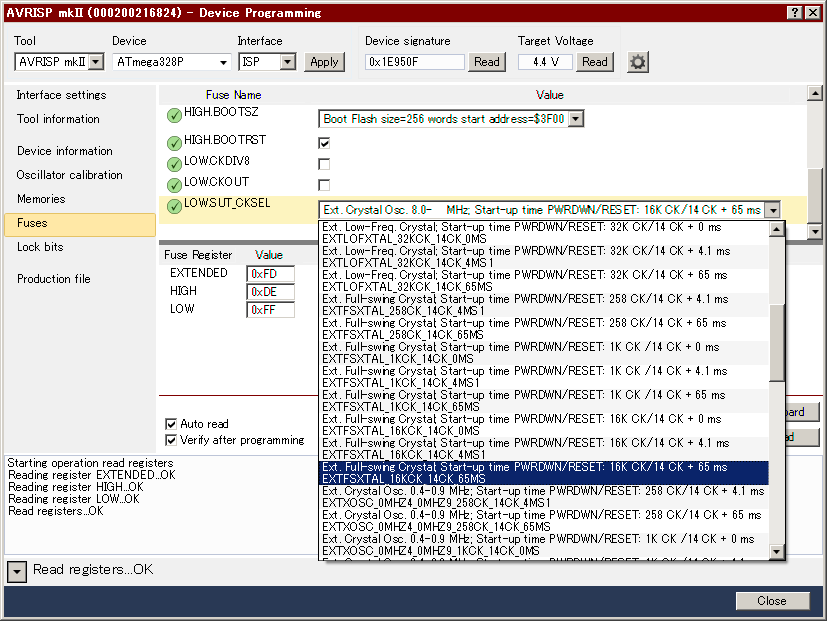827x621 pixels.
Task: Click the green check icon beside LOW.SUT_CKSEL
Action: pos(174,206)
